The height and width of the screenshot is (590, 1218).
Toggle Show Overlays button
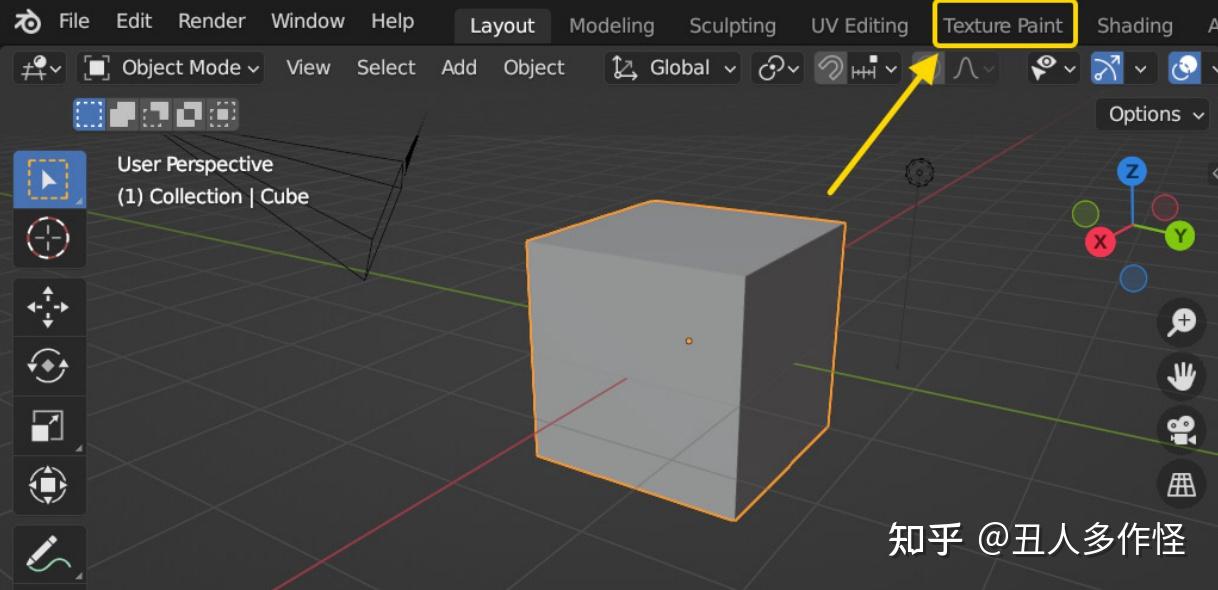[x=1185, y=68]
